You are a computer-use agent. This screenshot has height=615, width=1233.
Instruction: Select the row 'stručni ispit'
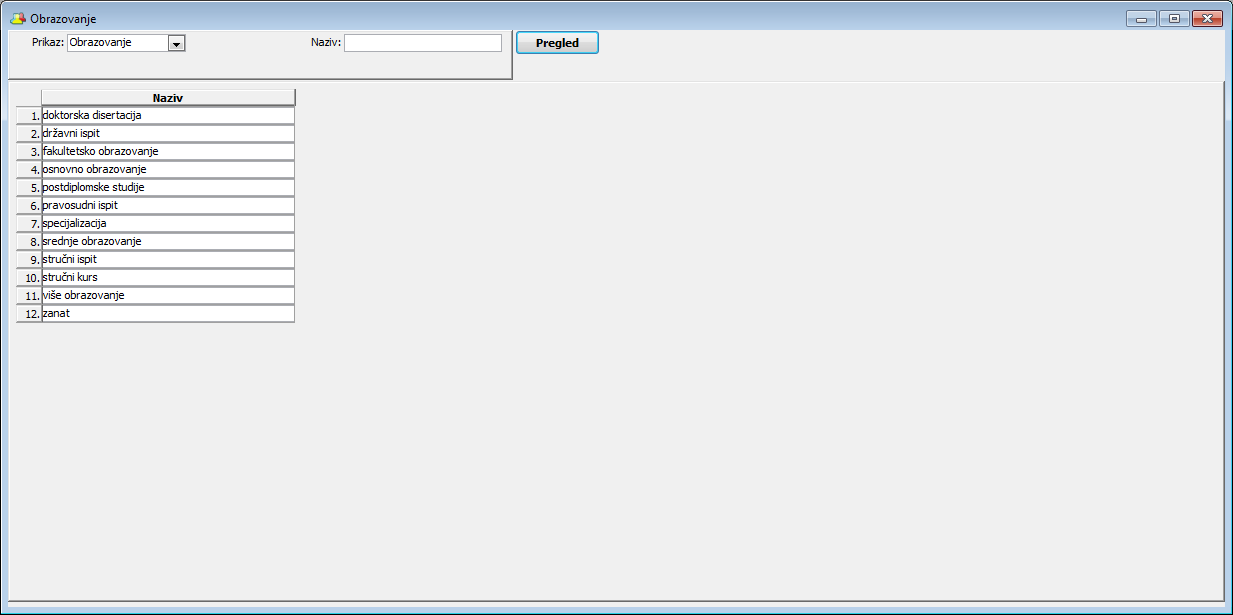(168, 259)
